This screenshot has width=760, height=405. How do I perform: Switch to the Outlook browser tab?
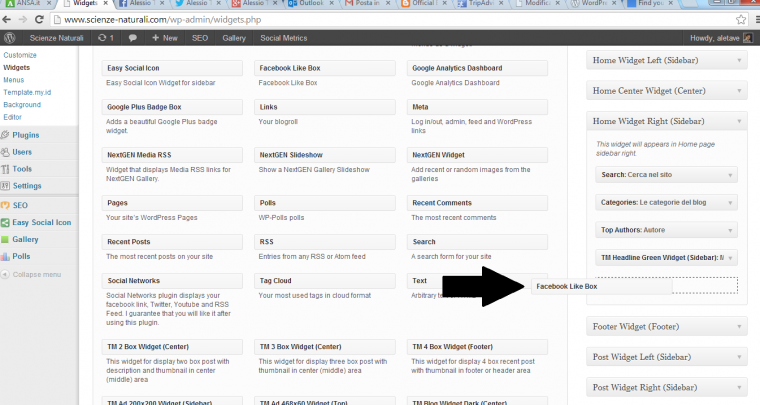(x=310, y=3)
